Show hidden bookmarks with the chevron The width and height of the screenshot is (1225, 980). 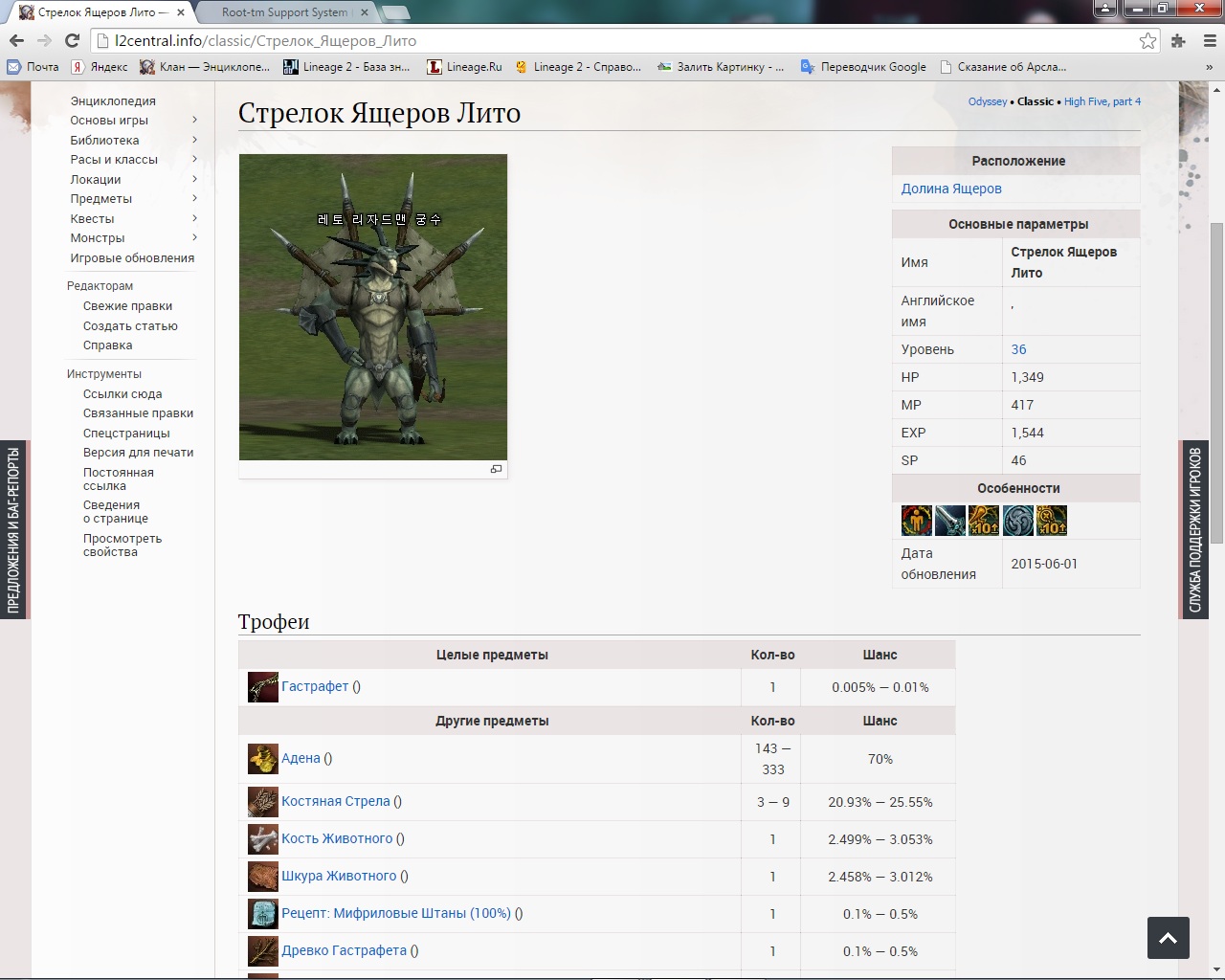[x=1210, y=67]
